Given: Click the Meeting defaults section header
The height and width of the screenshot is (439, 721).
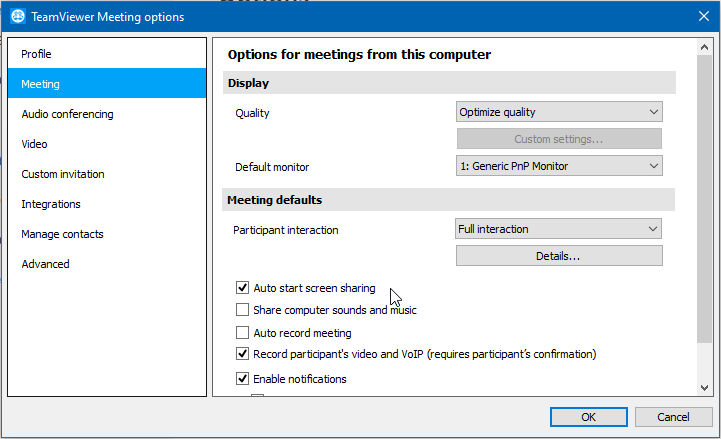Looking at the screenshot, I should [x=448, y=200].
